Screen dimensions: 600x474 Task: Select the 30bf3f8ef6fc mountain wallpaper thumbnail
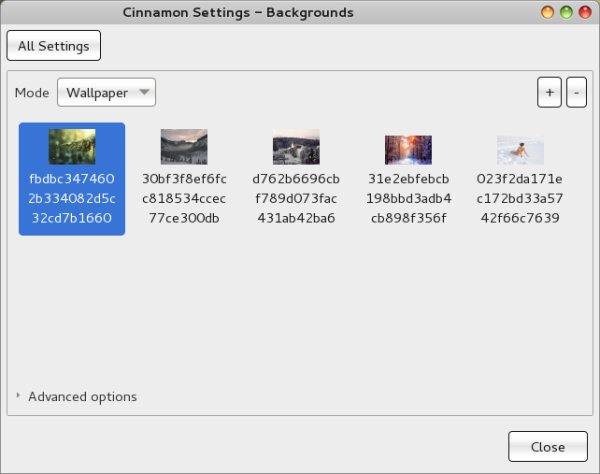[184, 147]
